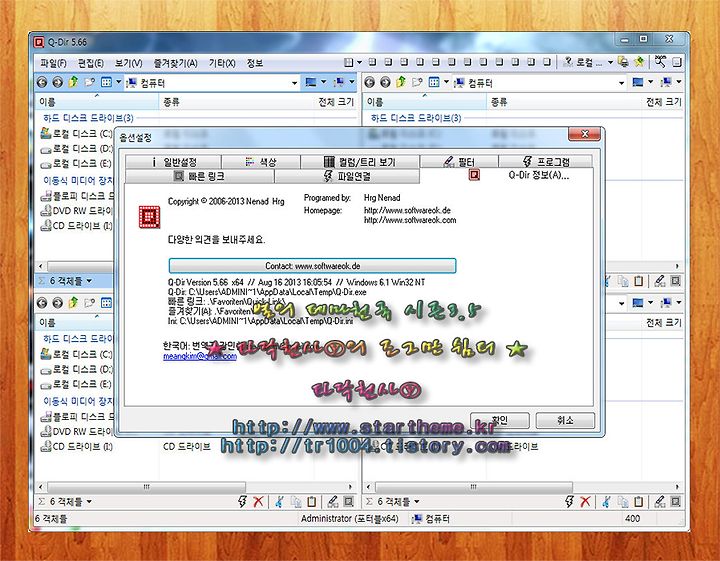Viewport: 720px width, 561px height.
Task: Switch to the 필터 tab
Action: click(x=459, y=162)
